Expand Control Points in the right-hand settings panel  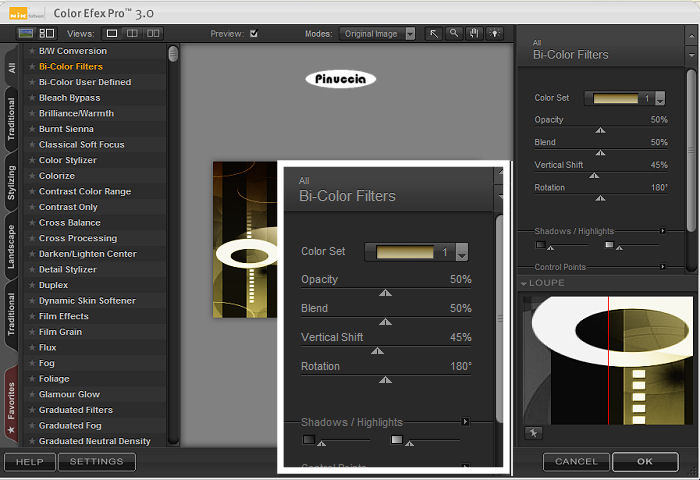[662, 267]
